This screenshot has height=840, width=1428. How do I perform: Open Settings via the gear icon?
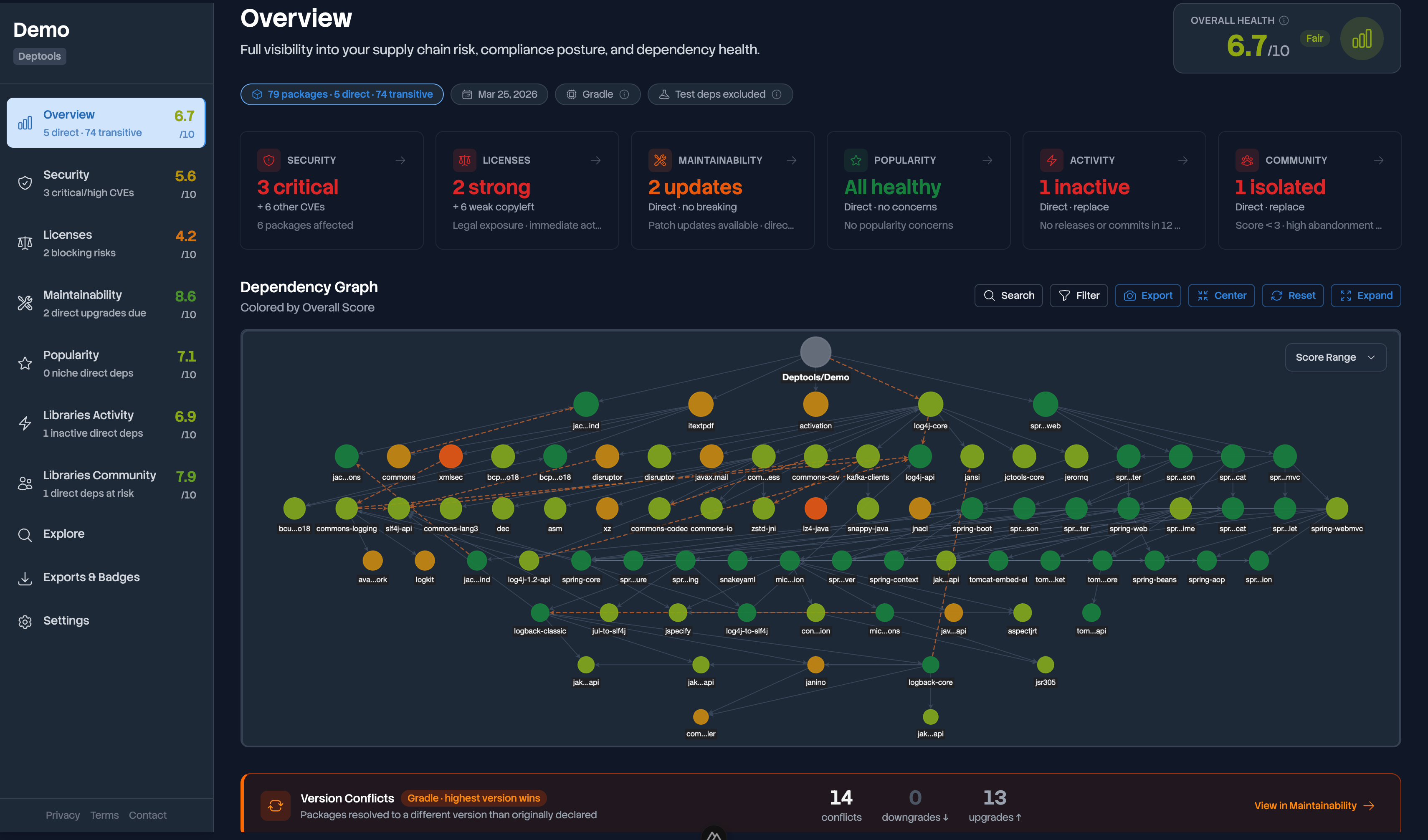pyautogui.click(x=25, y=621)
